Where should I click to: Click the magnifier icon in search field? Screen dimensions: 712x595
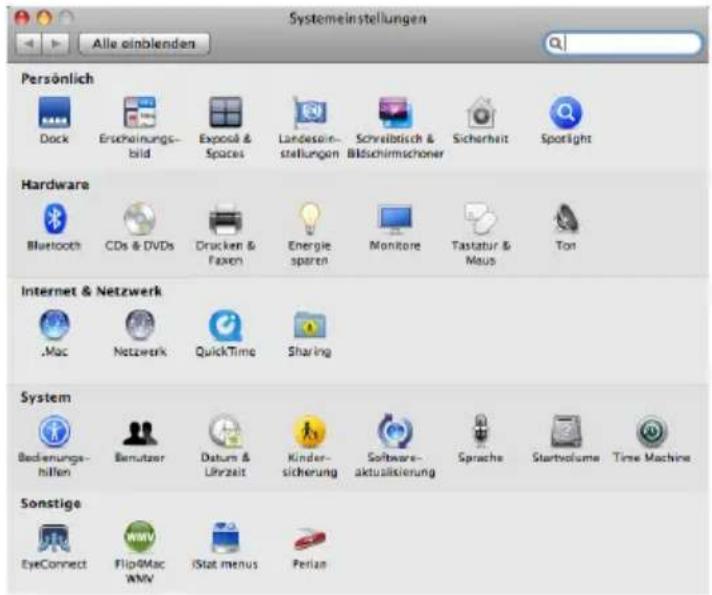(x=555, y=44)
